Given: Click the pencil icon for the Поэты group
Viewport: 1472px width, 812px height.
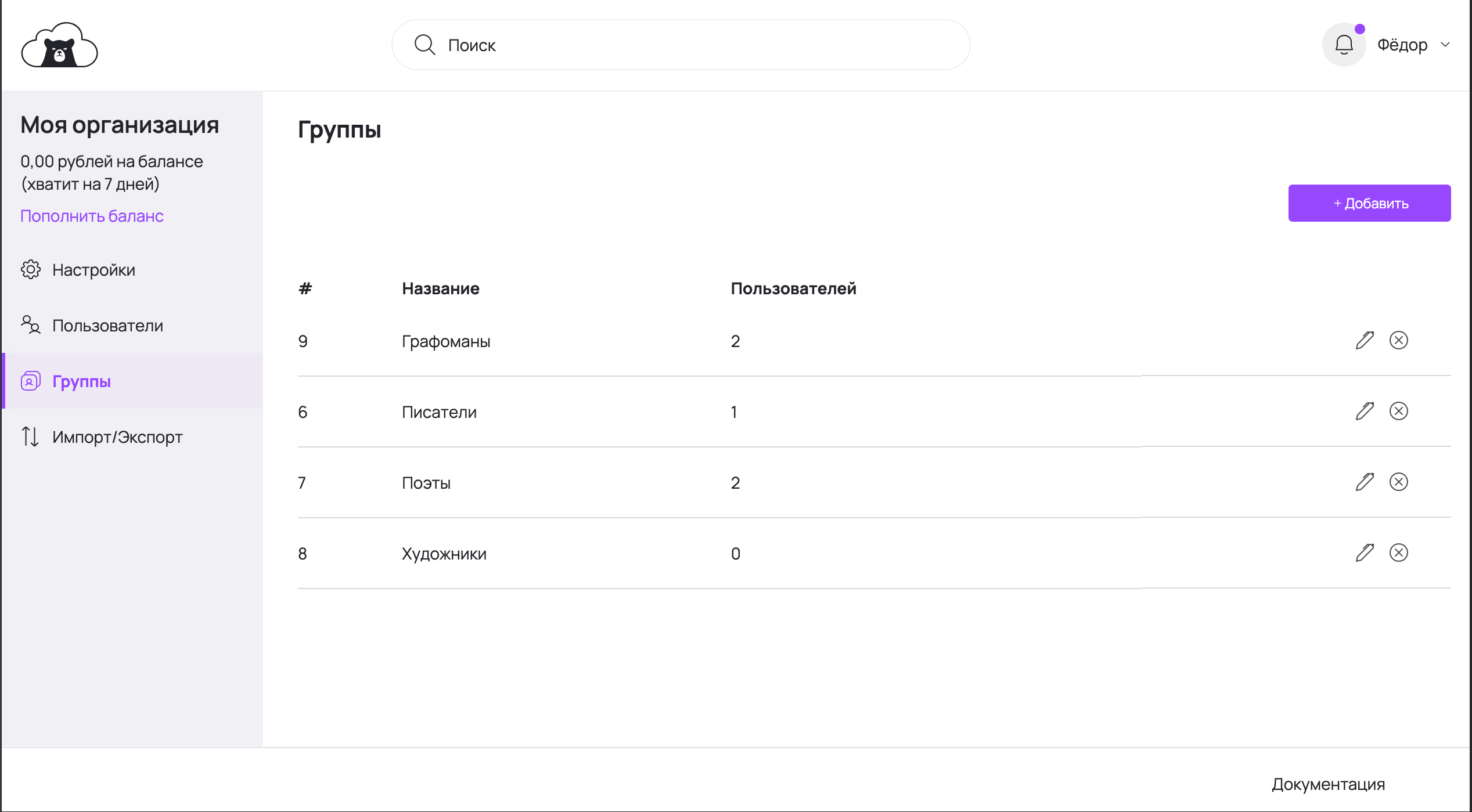Looking at the screenshot, I should coord(1365,482).
